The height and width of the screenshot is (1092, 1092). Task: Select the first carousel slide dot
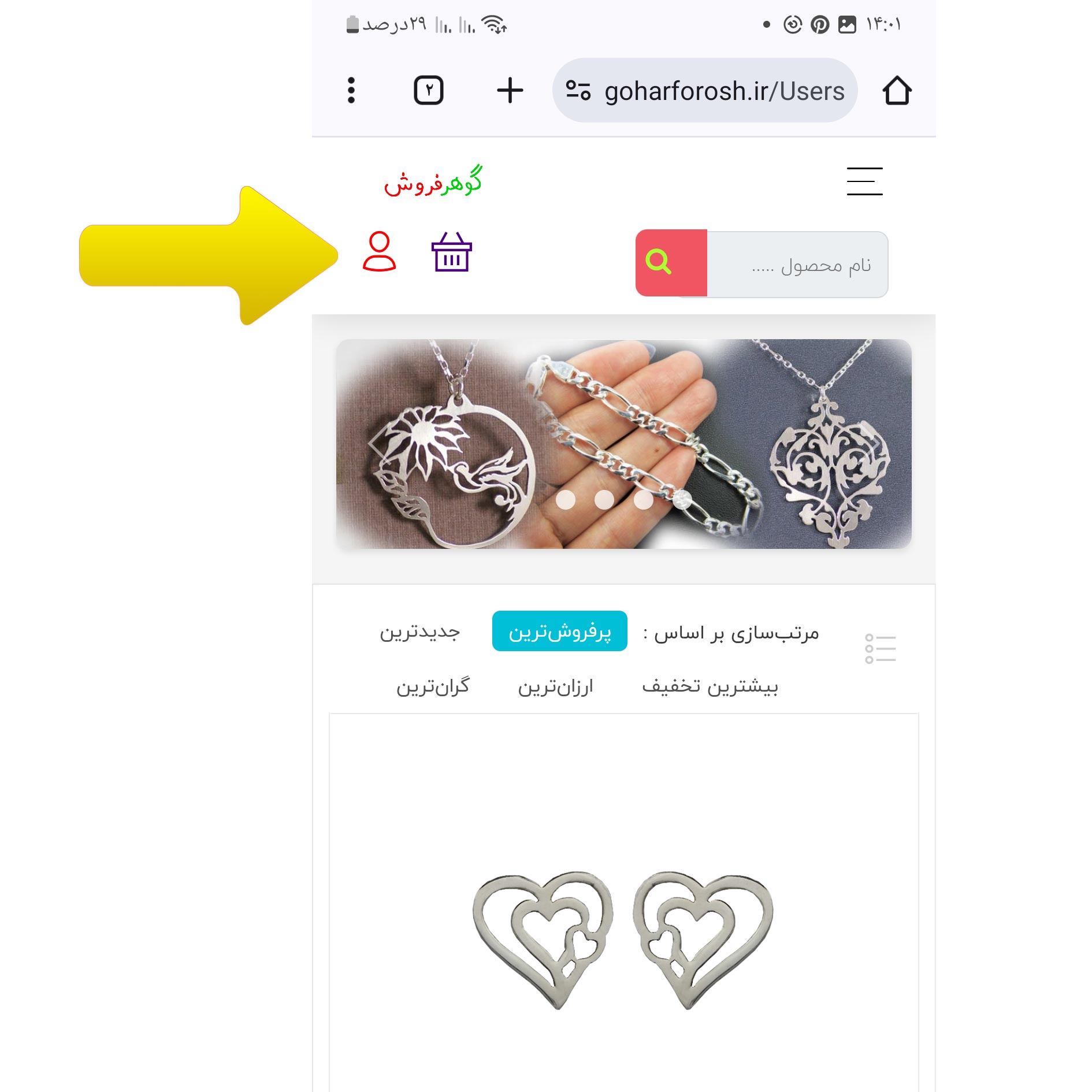[x=566, y=500]
